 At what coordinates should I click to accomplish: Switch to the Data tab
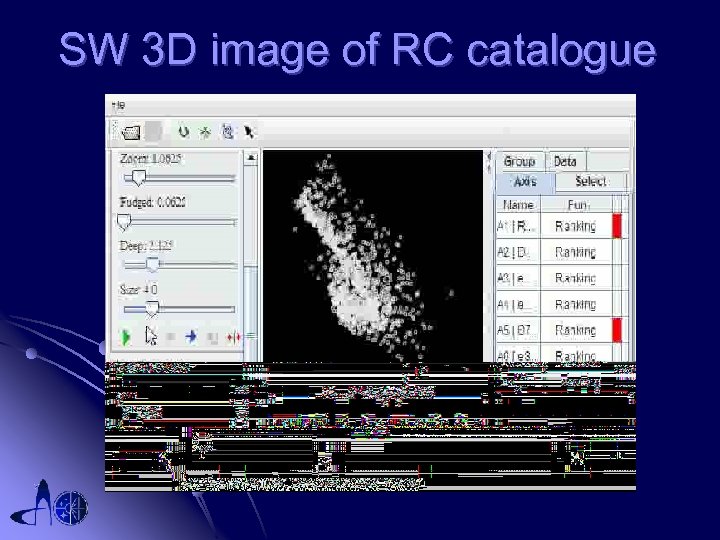click(565, 162)
